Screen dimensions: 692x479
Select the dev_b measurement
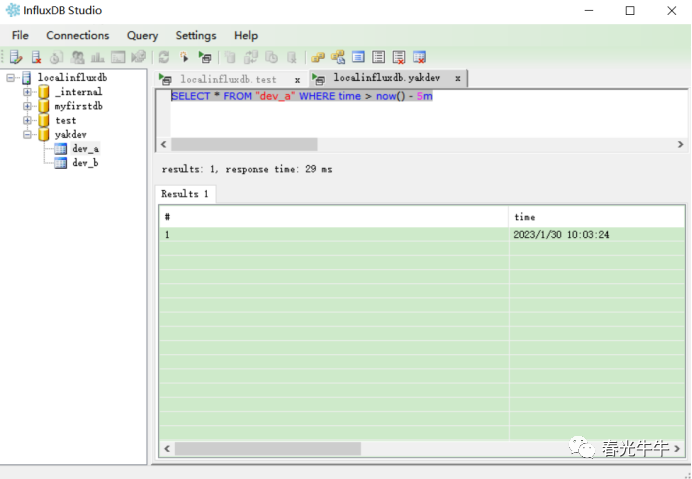tap(85, 163)
